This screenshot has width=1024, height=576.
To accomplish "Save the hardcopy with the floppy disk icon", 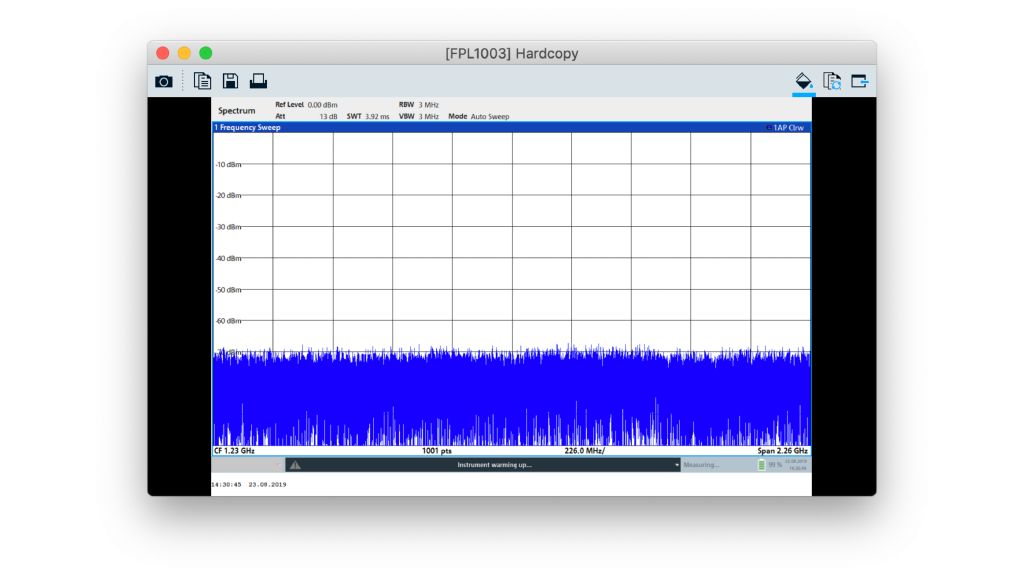I will pyautogui.click(x=230, y=81).
